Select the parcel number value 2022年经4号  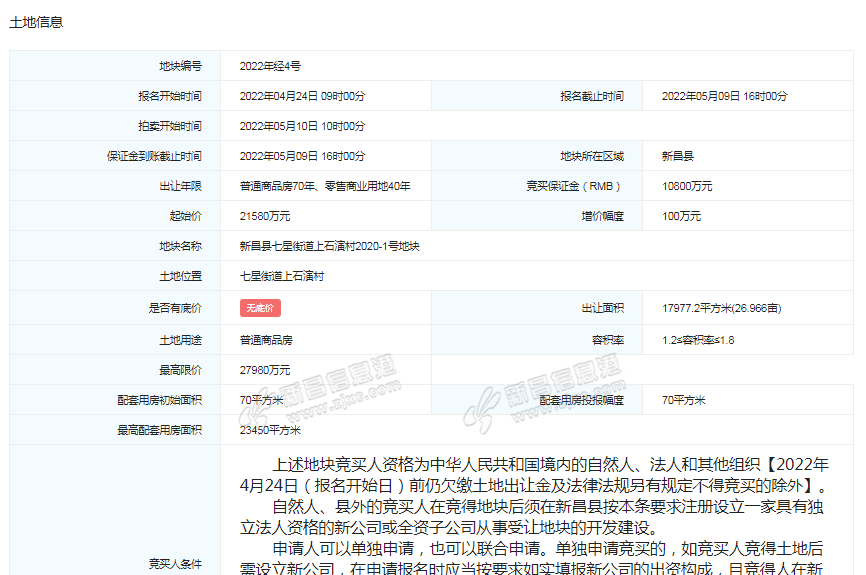pos(270,66)
